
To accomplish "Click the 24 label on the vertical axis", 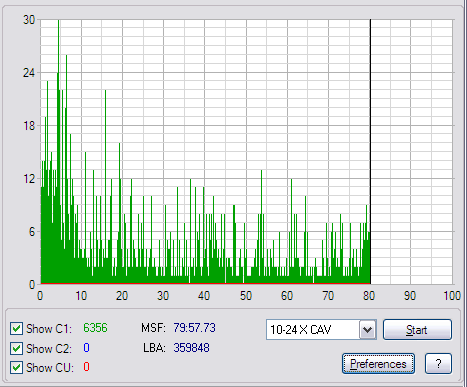I will pyautogui.click(x=29, y=73).
